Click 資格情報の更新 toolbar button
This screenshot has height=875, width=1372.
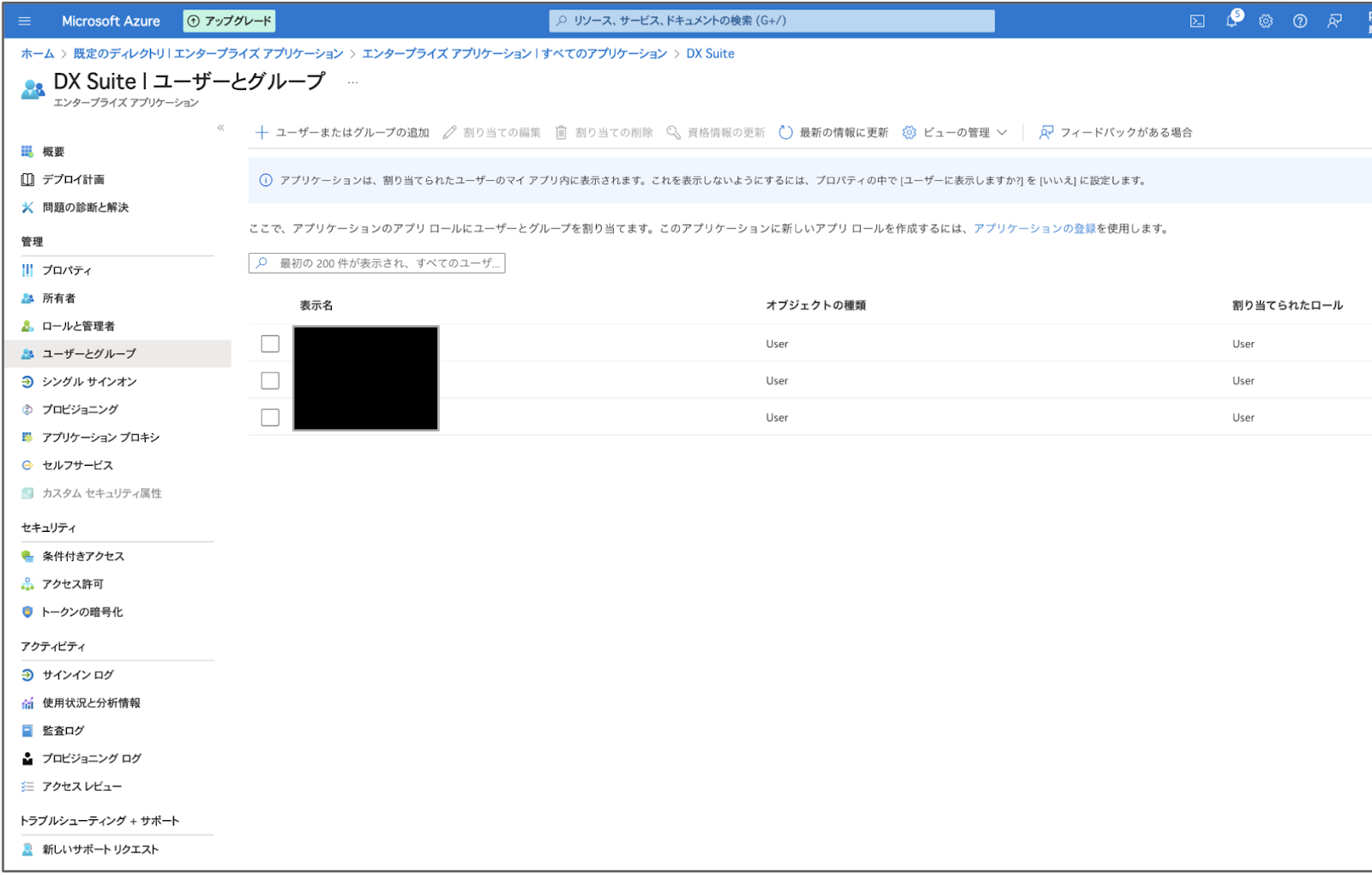coord(716,132)
